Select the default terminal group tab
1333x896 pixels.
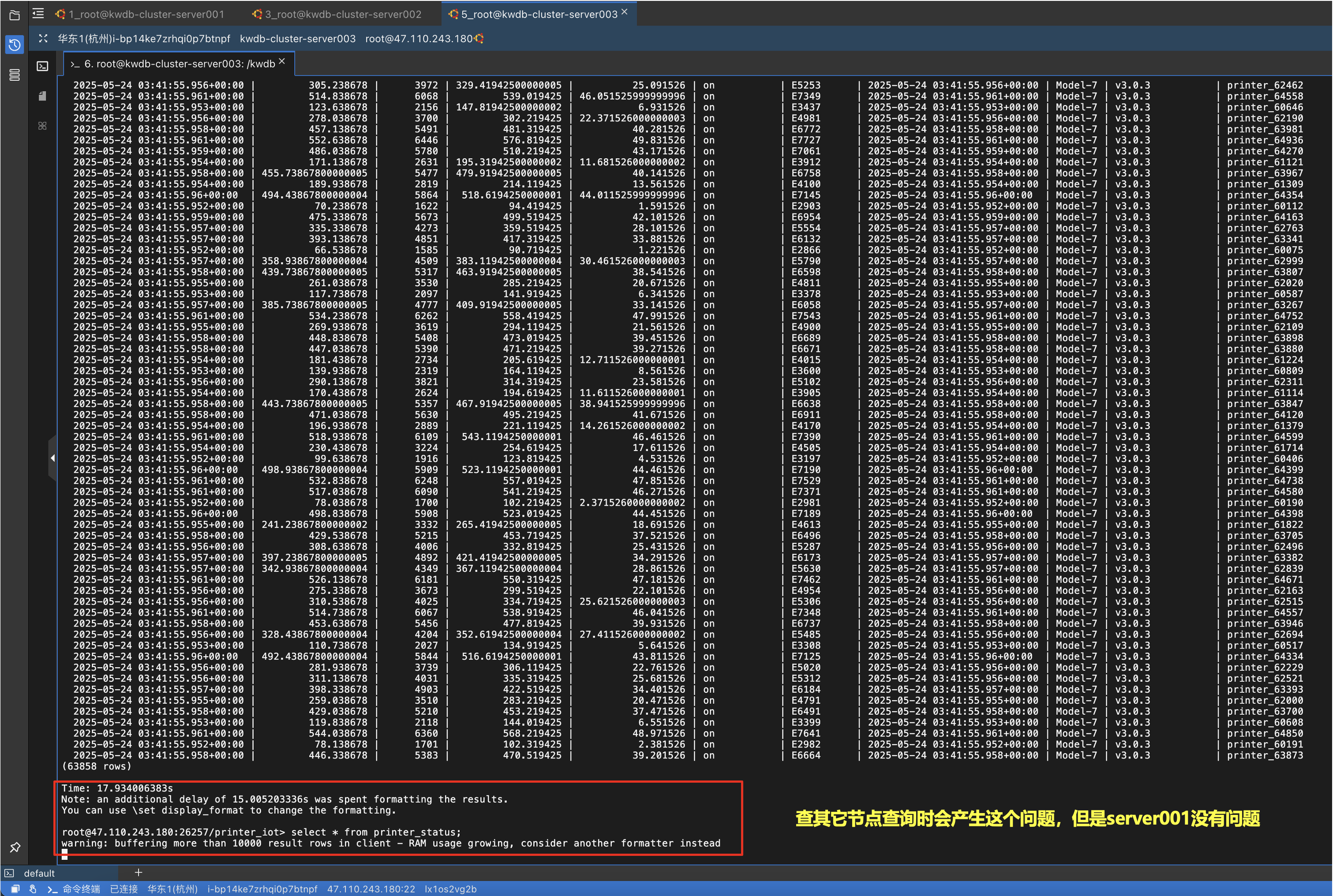tap(39, 873)
